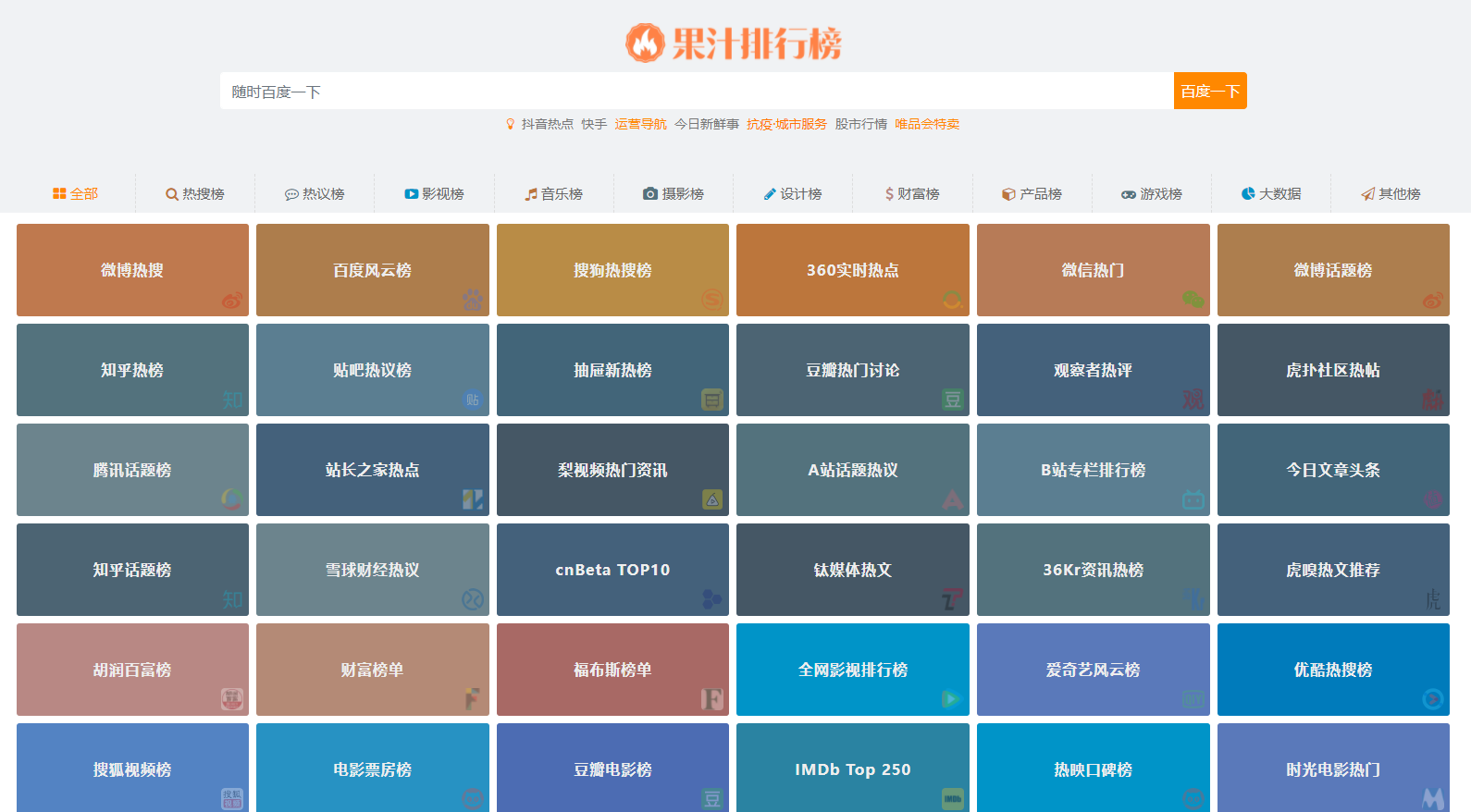Click the TMTPost icon on 钛媒体热文 card
This screenshot has height=812, width=1471.
(x=953, y=599)
